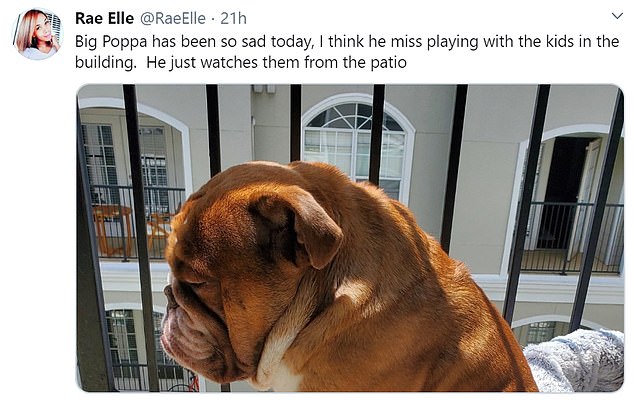
Task: Click the arched window behind the dog
Action: click(358, 142)
